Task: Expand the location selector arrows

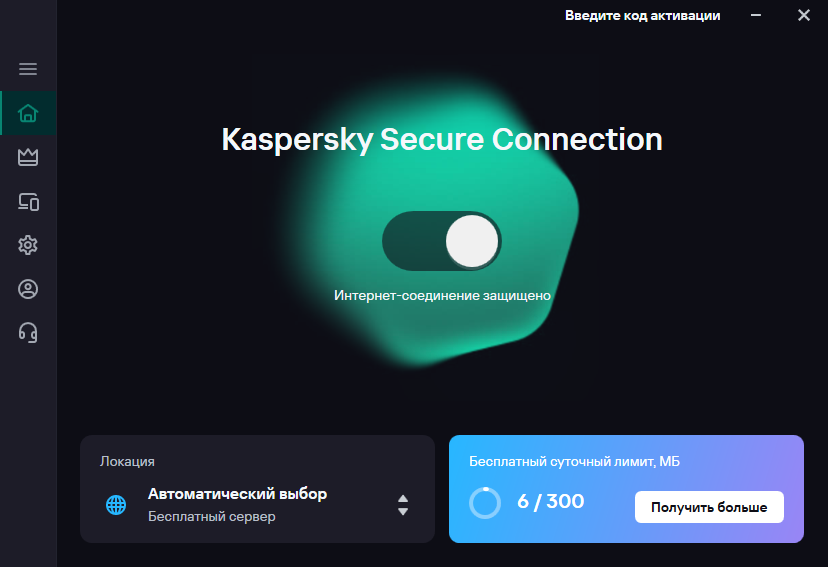Action: pyautogui.click(x=403, y=505)
